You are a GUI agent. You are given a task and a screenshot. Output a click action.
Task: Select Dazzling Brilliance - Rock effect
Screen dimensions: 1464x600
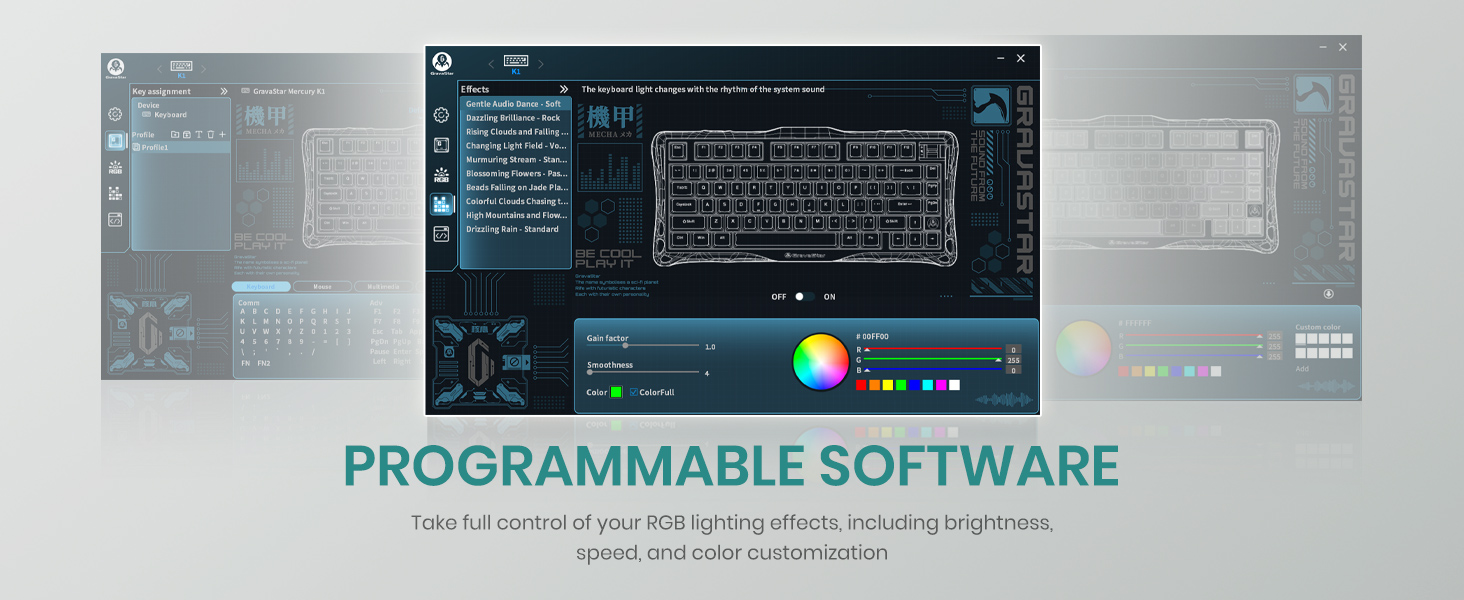[x=516, y=118]
